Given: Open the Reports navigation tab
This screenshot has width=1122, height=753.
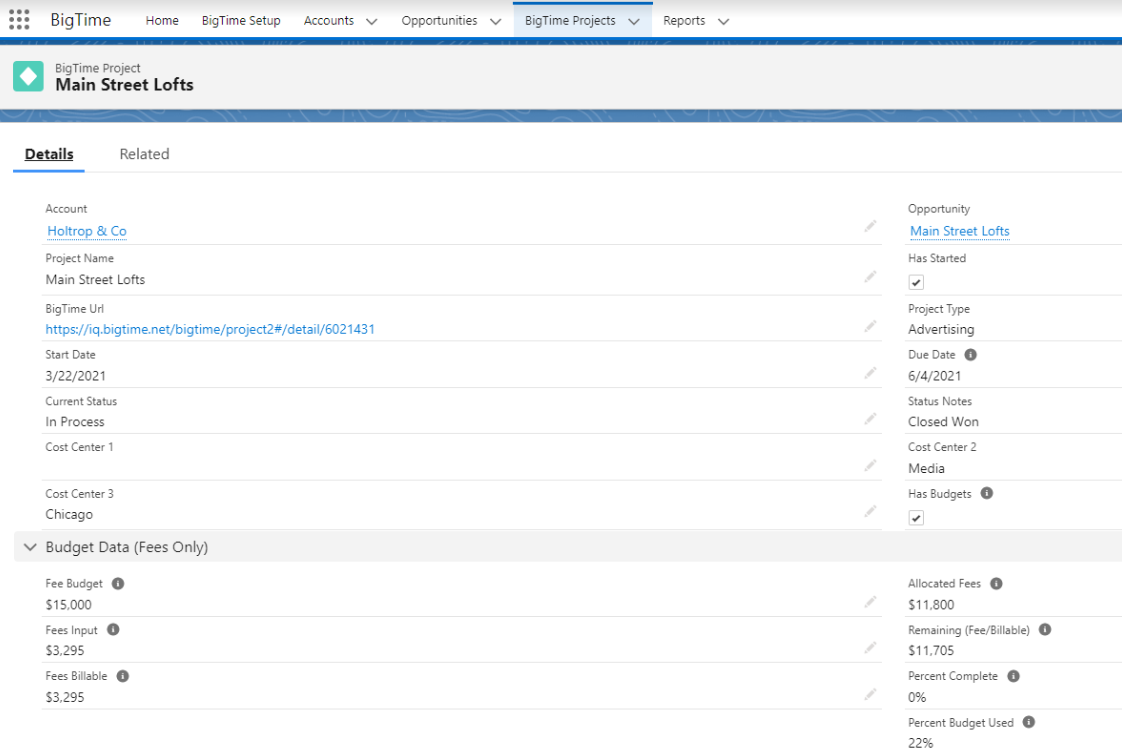Looking at the screenshot, I should (x=684, y=21).
